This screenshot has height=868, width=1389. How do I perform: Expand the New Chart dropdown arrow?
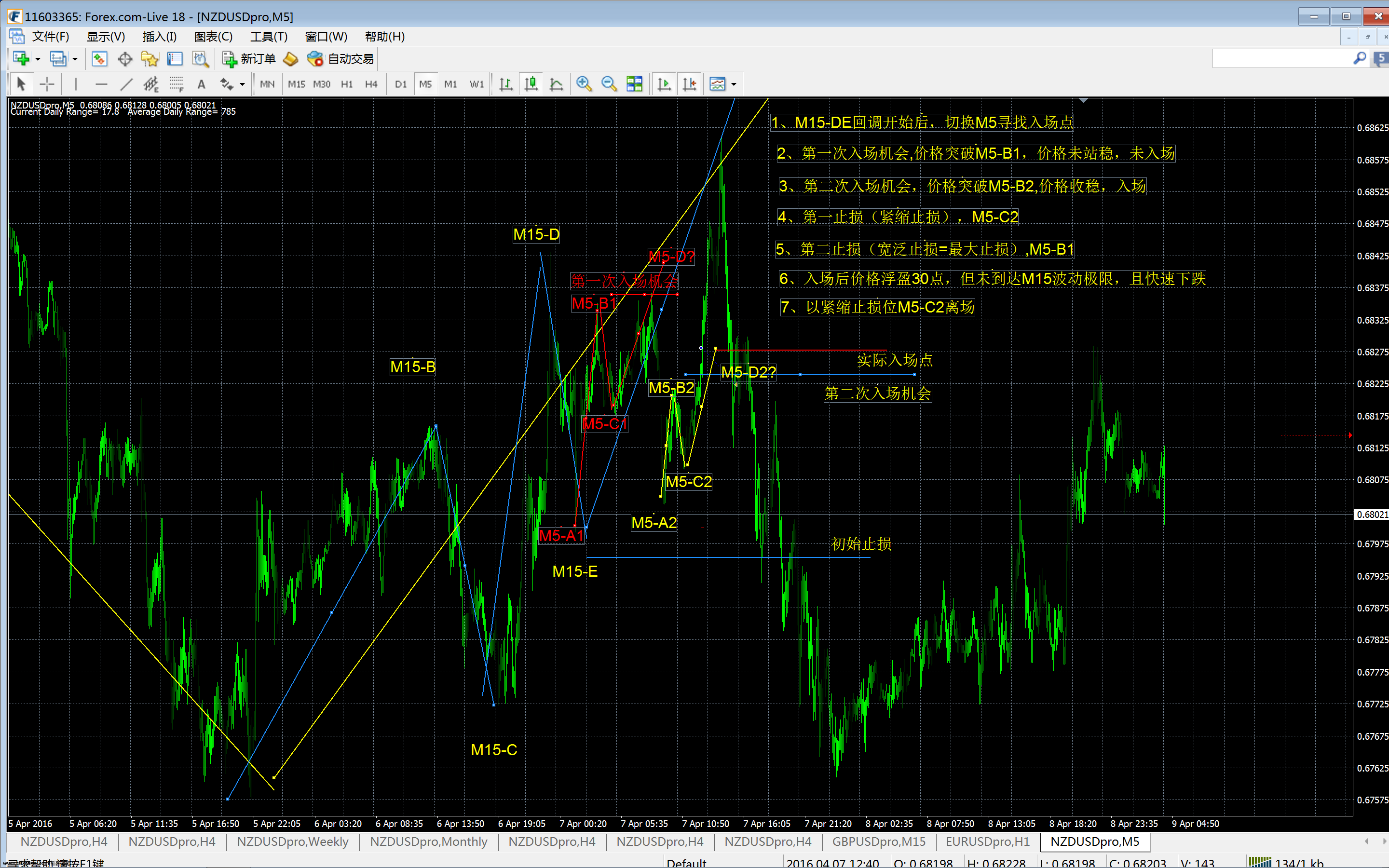coord(38,58)
